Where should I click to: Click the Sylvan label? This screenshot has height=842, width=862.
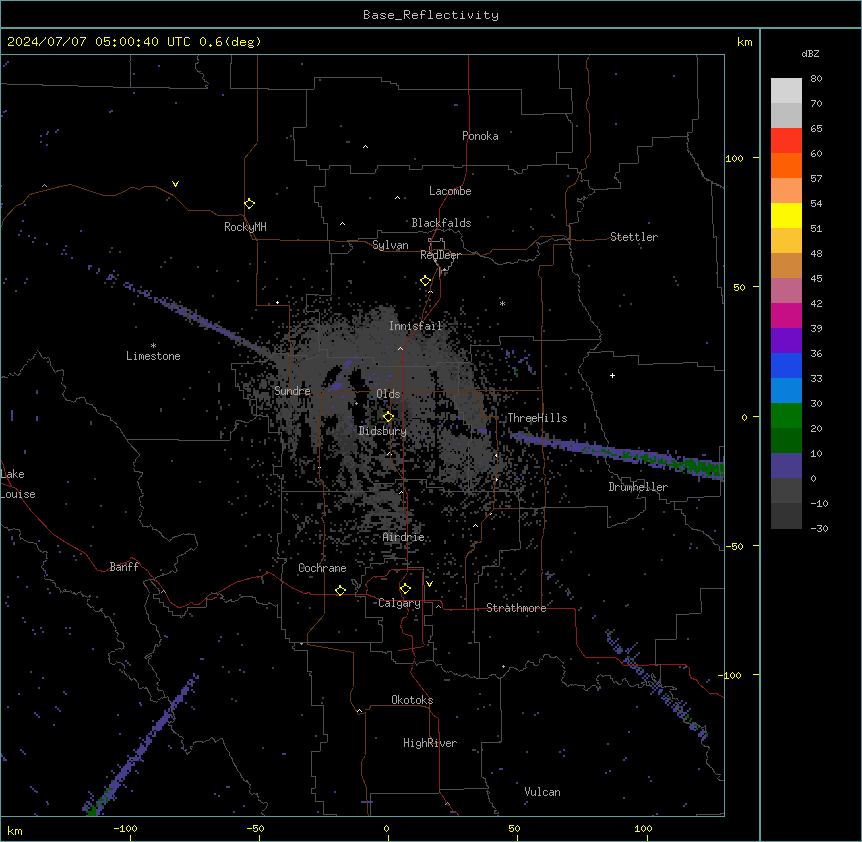(390, 245)
